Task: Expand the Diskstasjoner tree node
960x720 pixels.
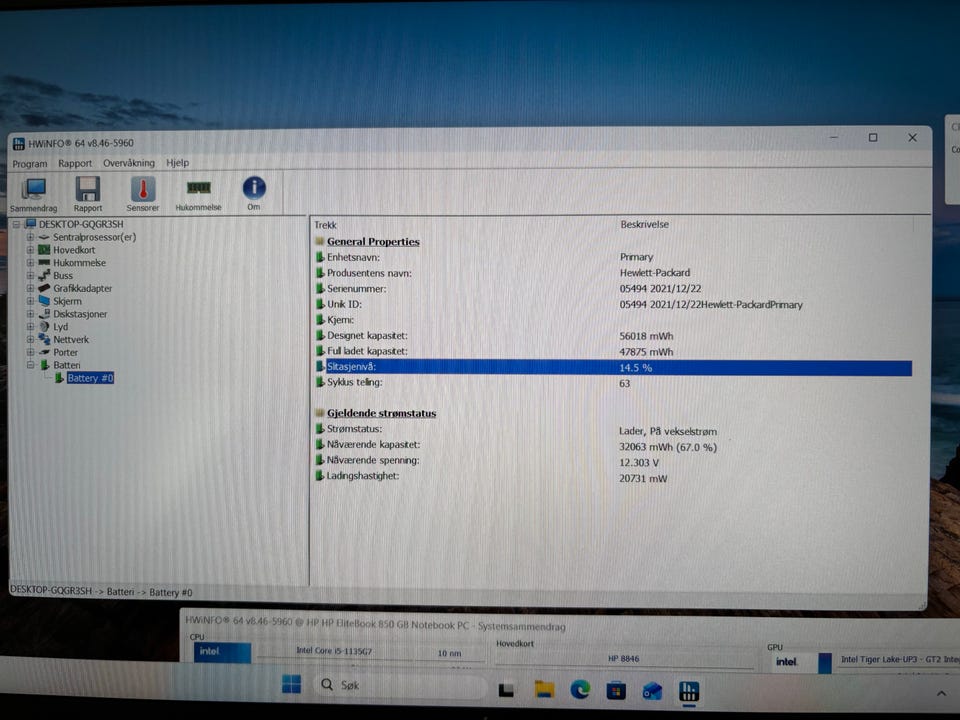Action: click(x=29, y=314)
